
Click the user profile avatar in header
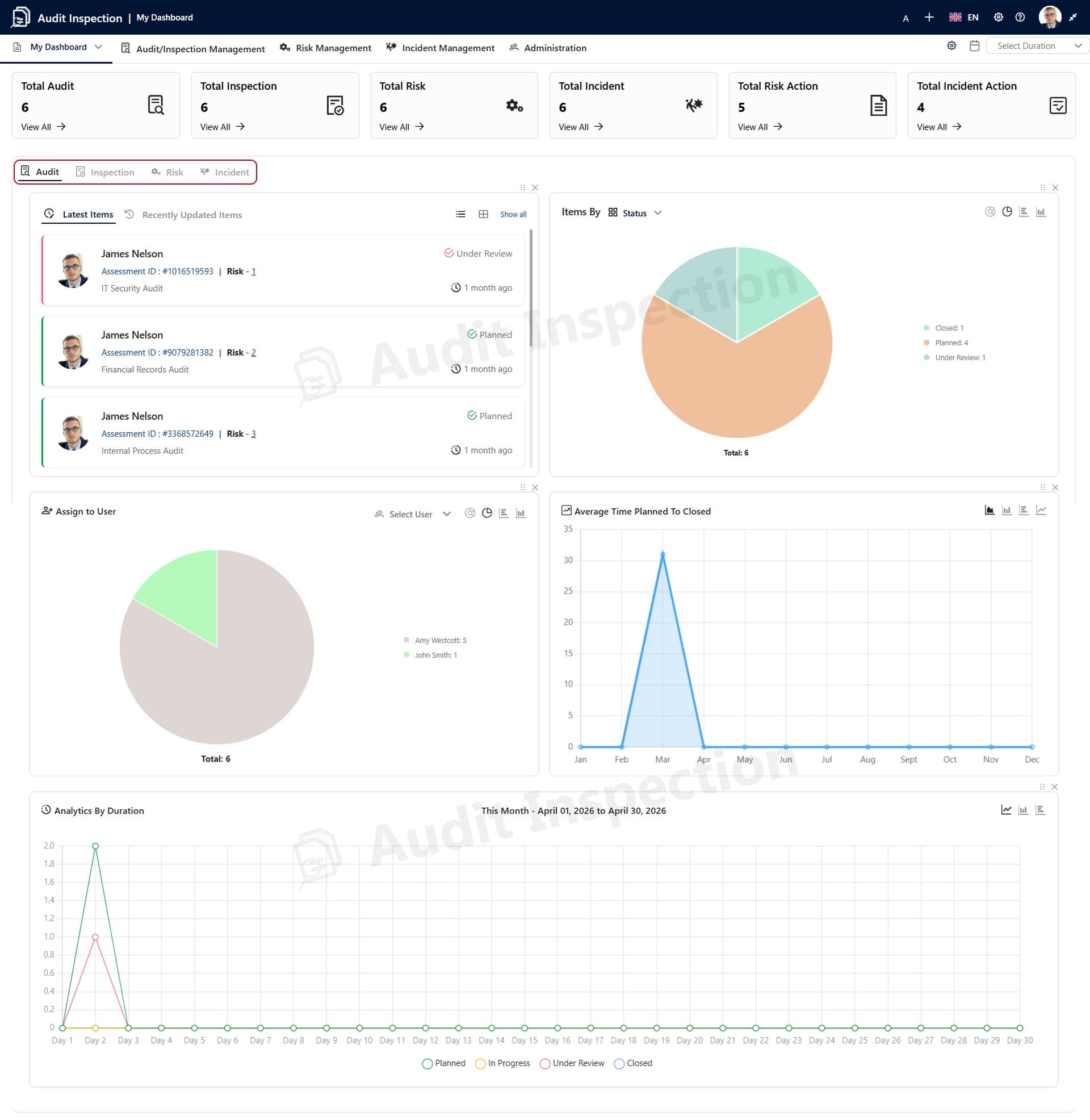coord(1050,17)
